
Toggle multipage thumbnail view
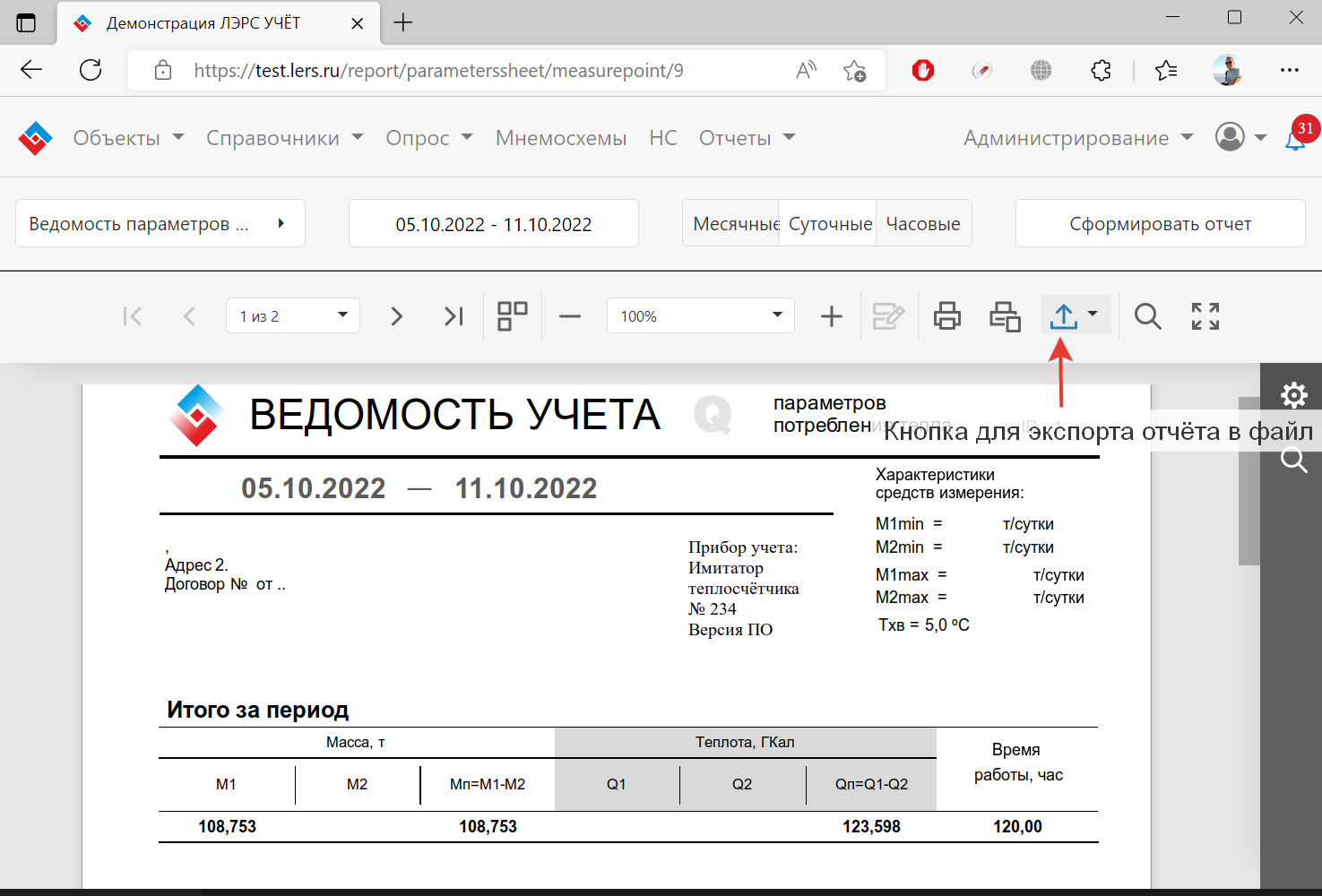click(x=513, y=316)
